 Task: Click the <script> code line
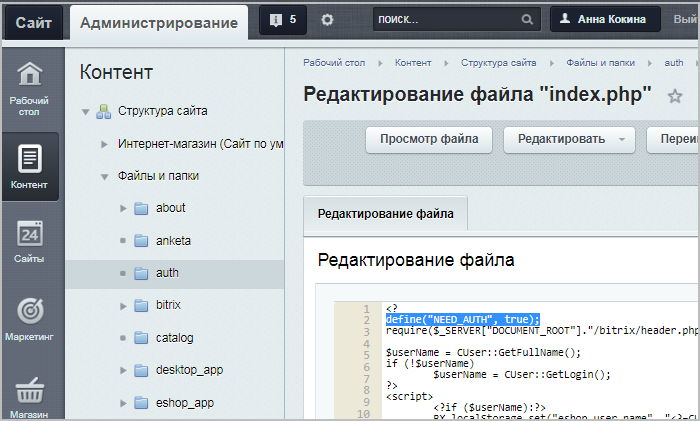click(x=409, y=396)
